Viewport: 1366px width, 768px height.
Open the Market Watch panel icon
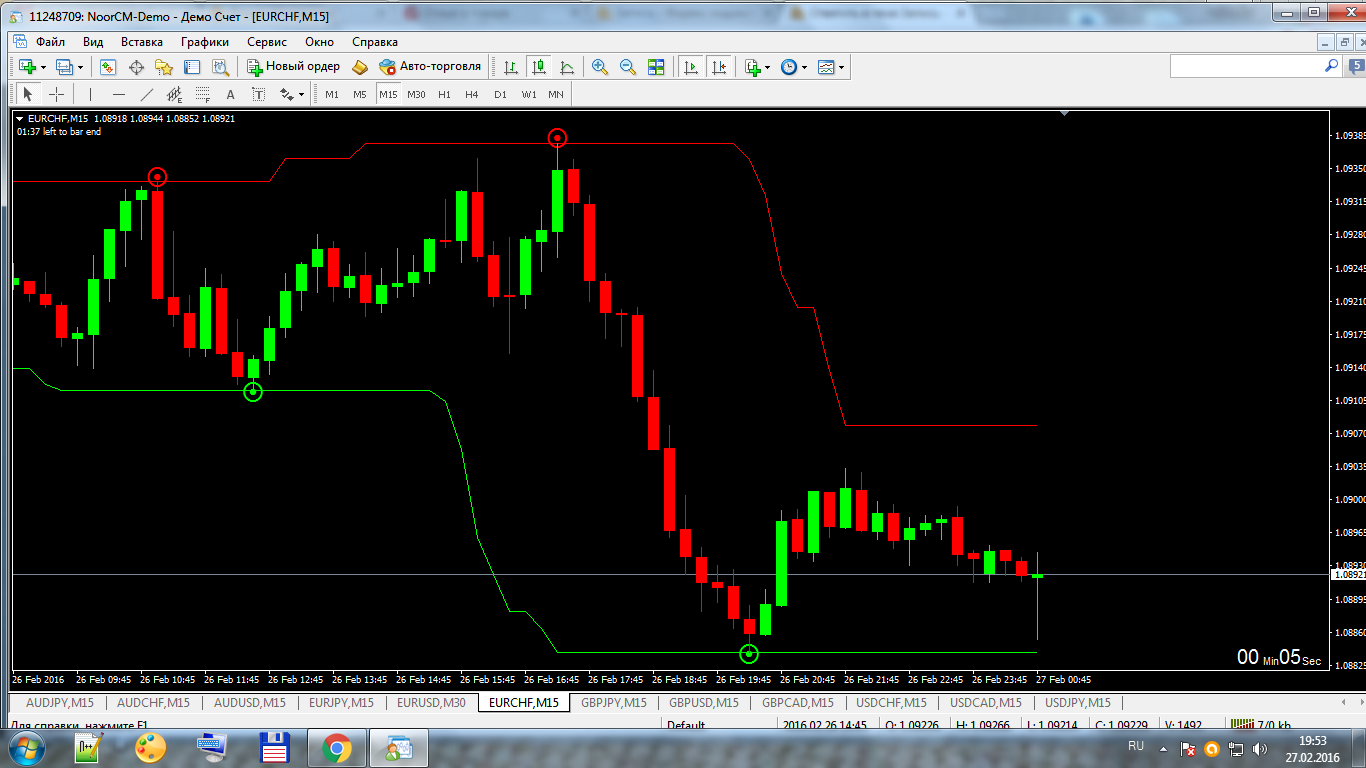(108, 67)
